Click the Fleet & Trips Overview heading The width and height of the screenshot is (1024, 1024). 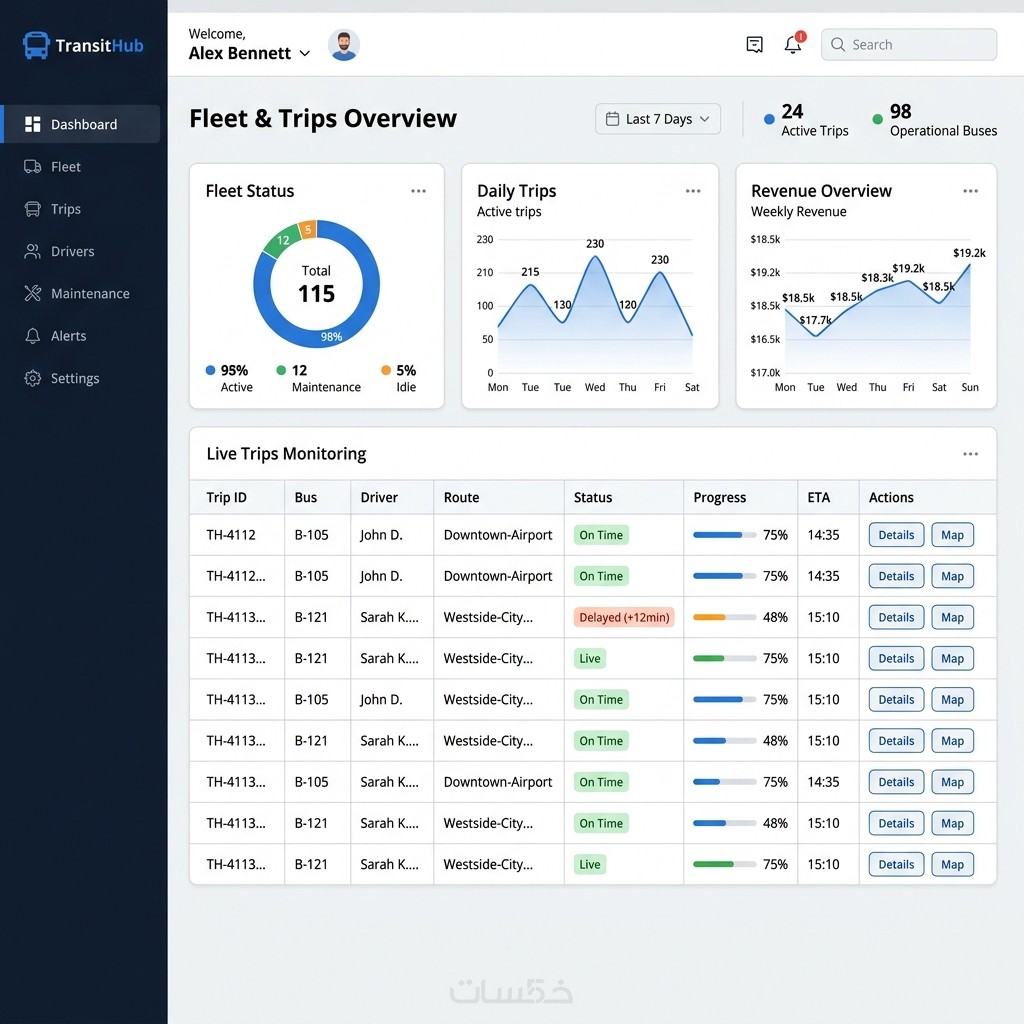tap(323, 119)
